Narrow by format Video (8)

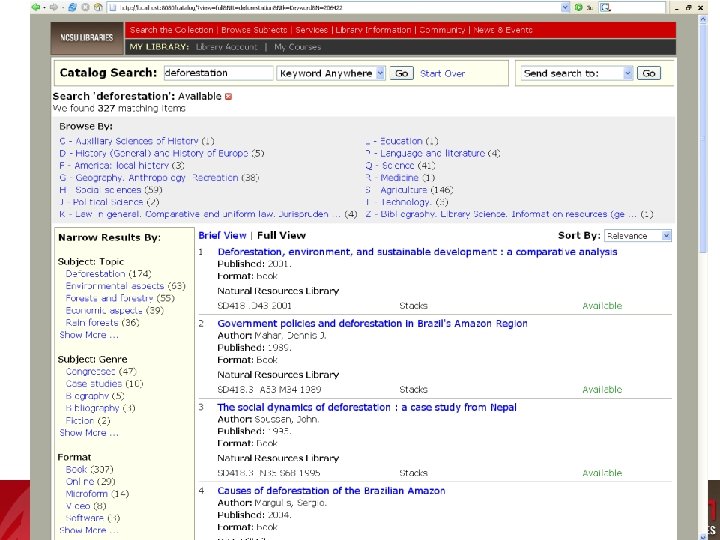(x=86, y=506)
